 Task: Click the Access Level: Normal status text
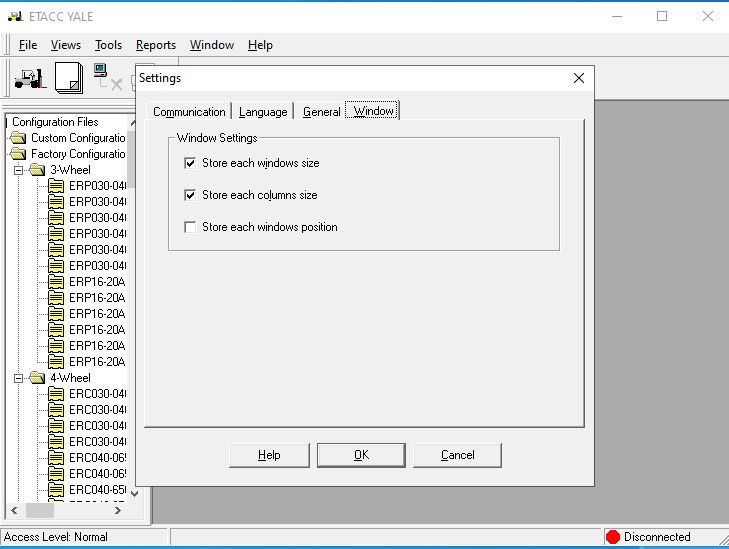[55, 537]
